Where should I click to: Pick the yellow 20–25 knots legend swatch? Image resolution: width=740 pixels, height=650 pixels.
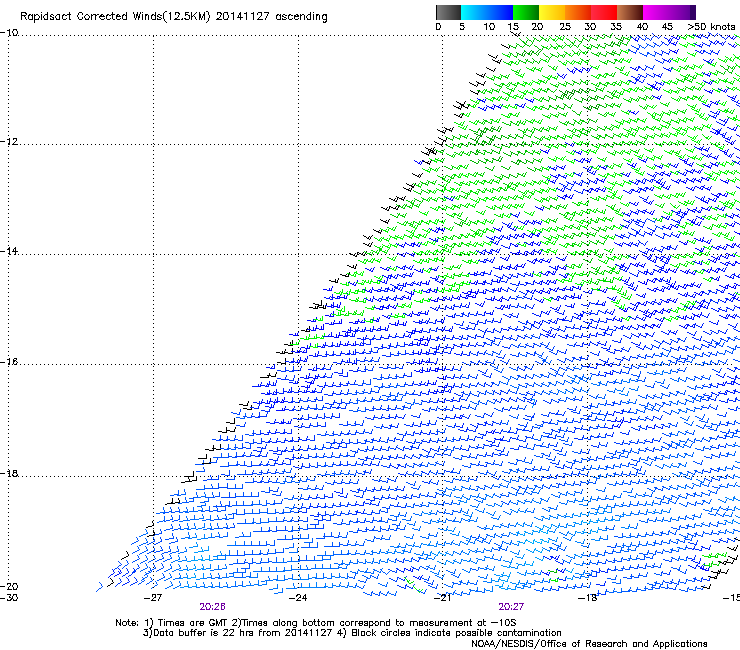click(552, 12)
